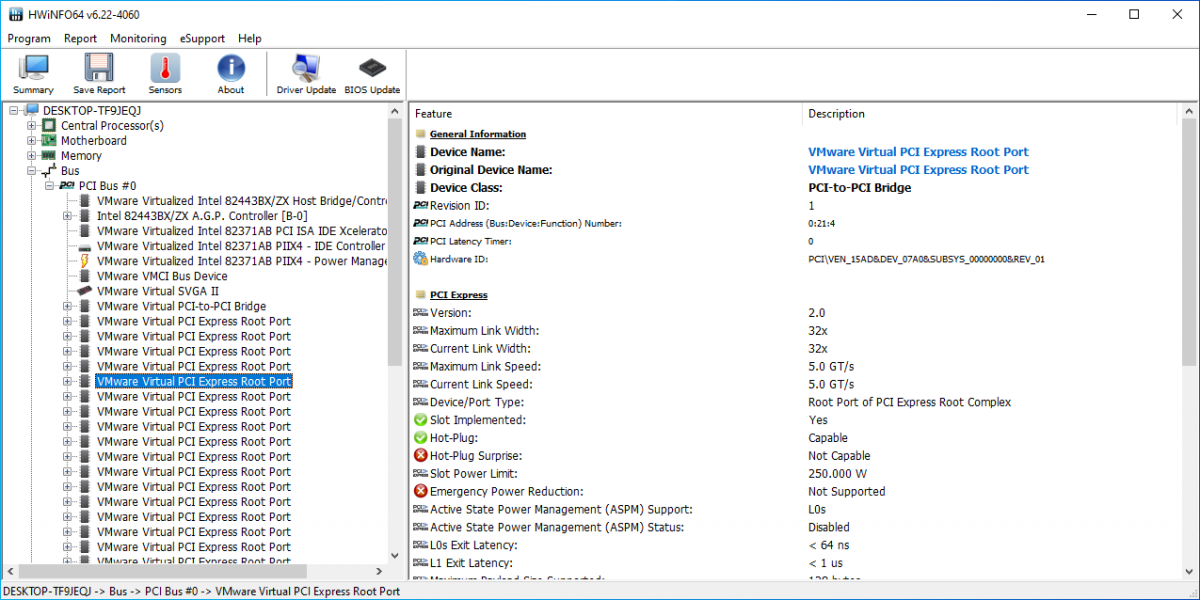Click the blue Device Name value link

pyautogui.click(x=917, y=152)
